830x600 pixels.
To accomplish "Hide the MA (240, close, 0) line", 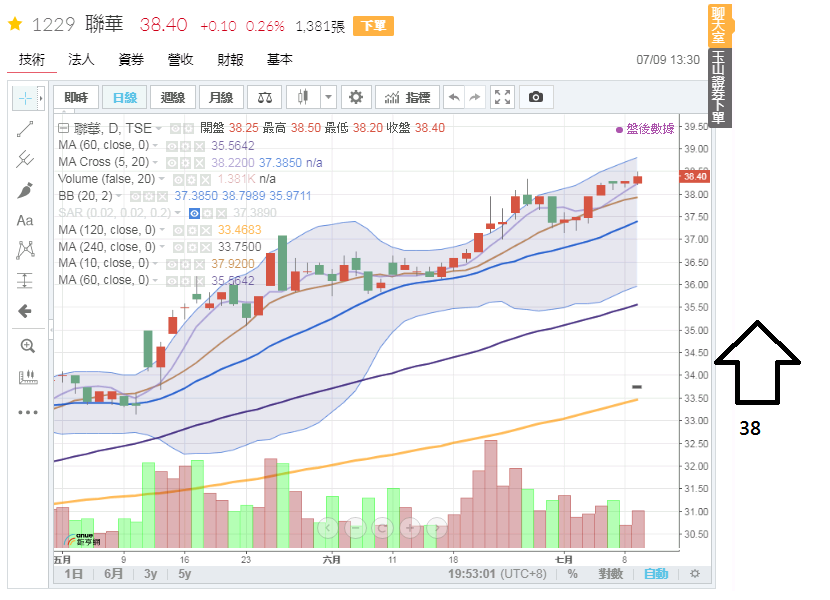I will point(178,247).
